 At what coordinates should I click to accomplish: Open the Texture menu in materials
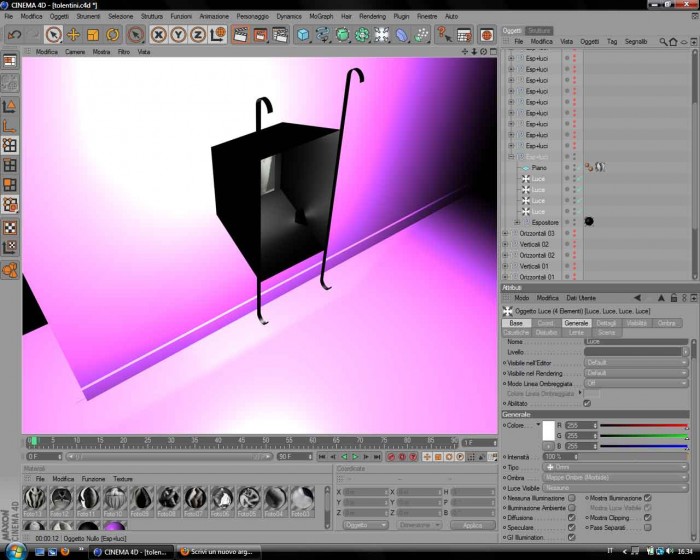(123, 479)
